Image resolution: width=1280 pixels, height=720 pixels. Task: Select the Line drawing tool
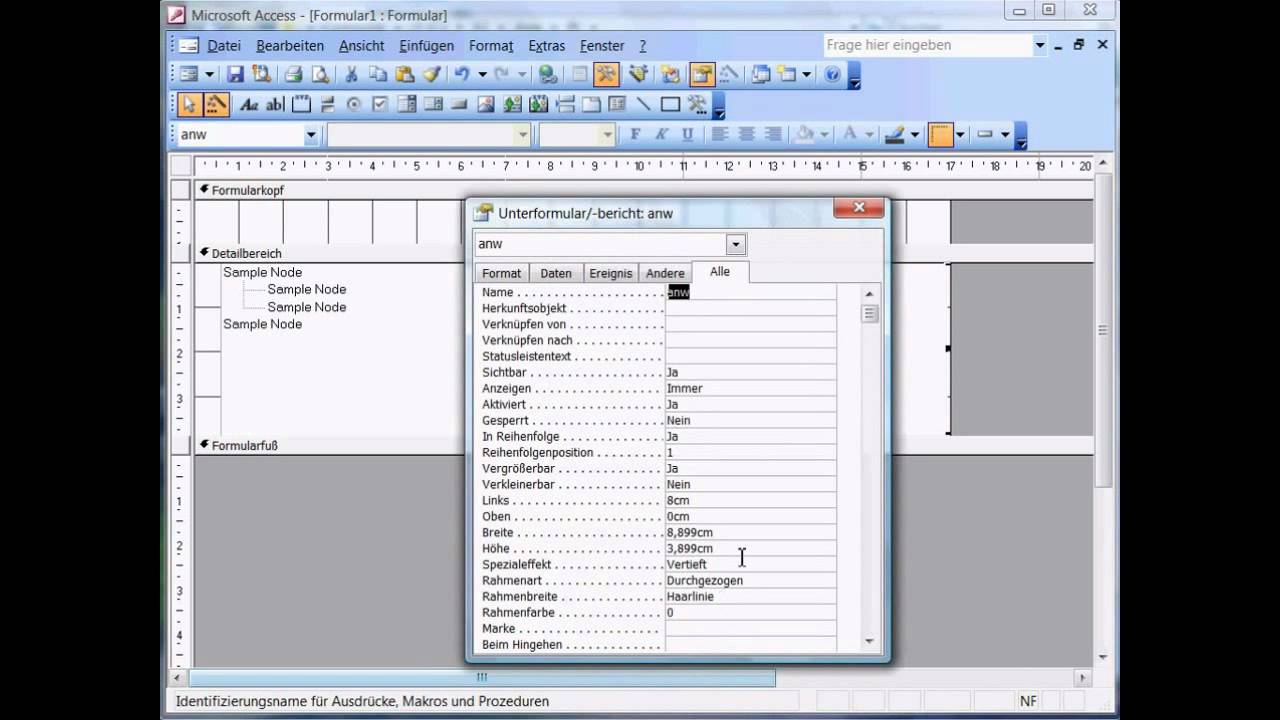click(643, 104)
